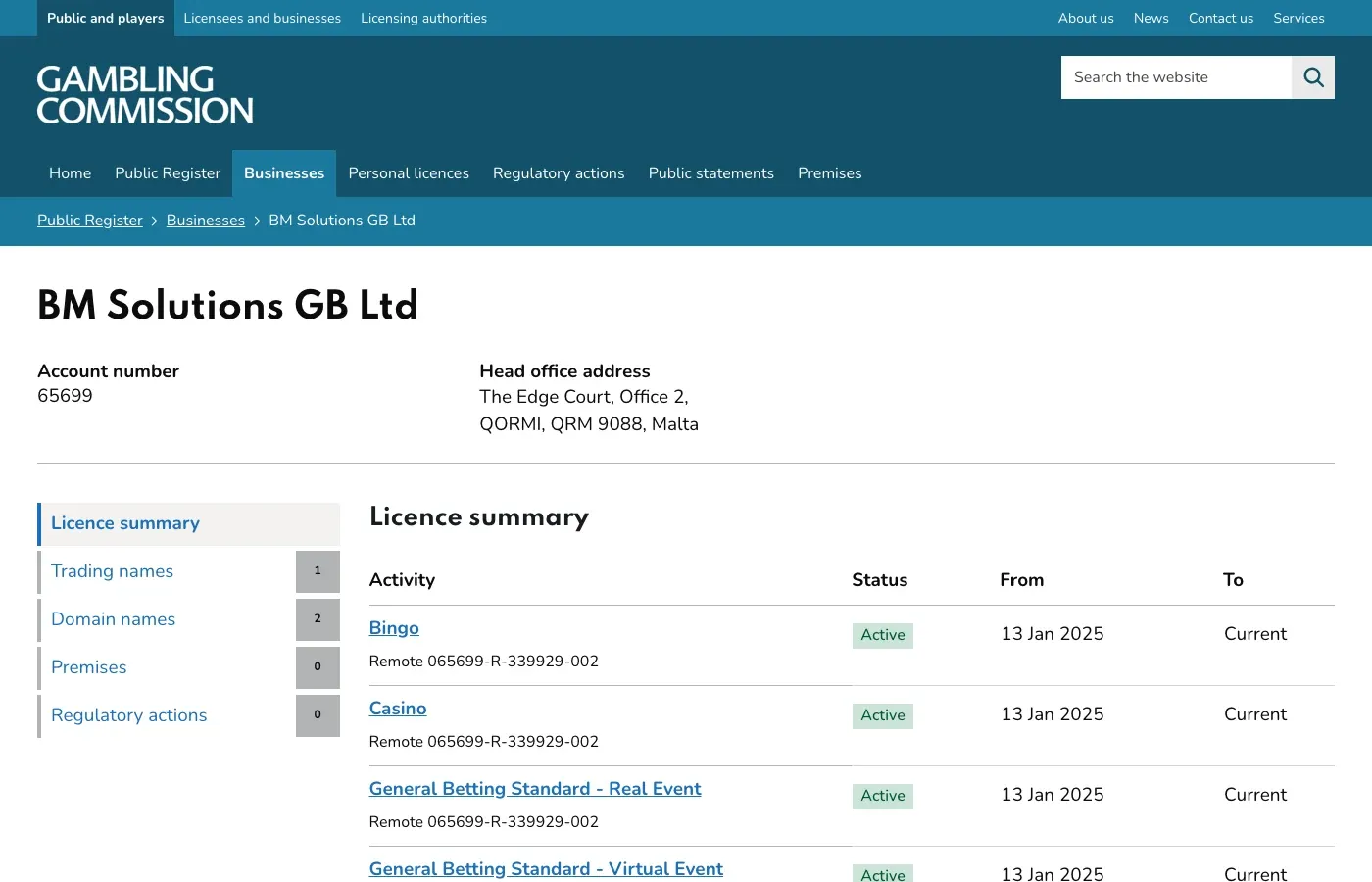Image resolution: width=1372 pixels, height=882 pixels.
Task: Open About us link
Action: pos(1086,18)
